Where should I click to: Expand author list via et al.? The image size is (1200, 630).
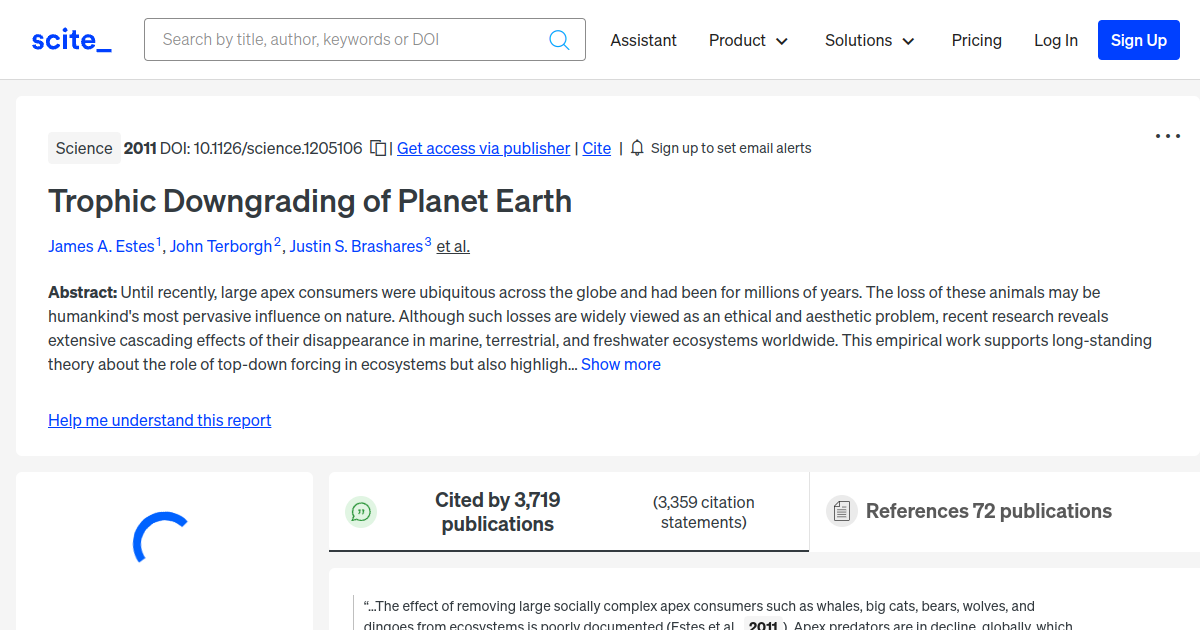[453, 246]
